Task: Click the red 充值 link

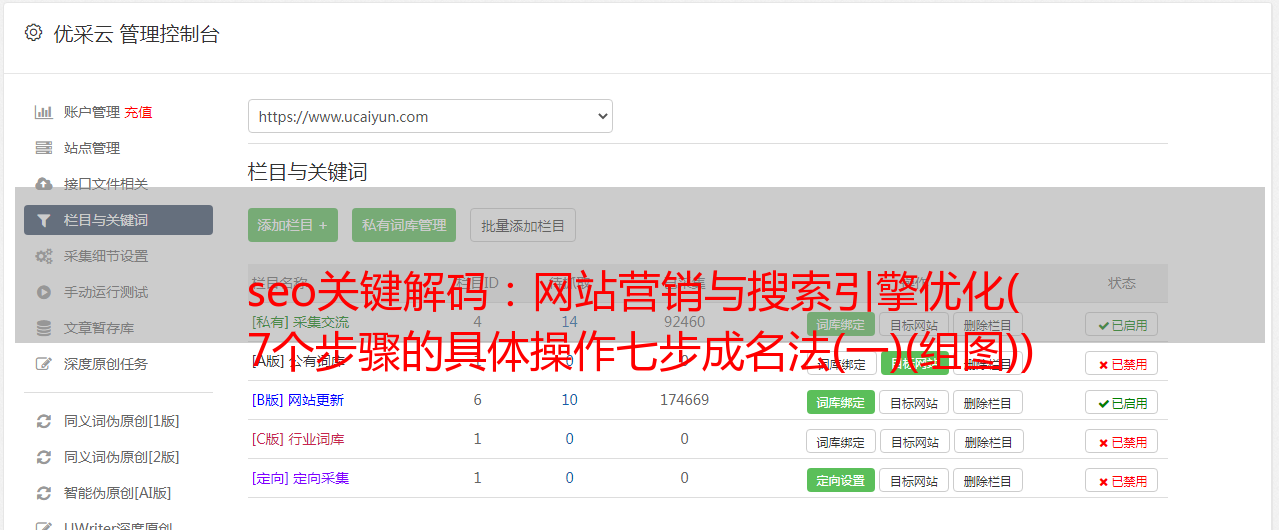Action: coord(138,112)
